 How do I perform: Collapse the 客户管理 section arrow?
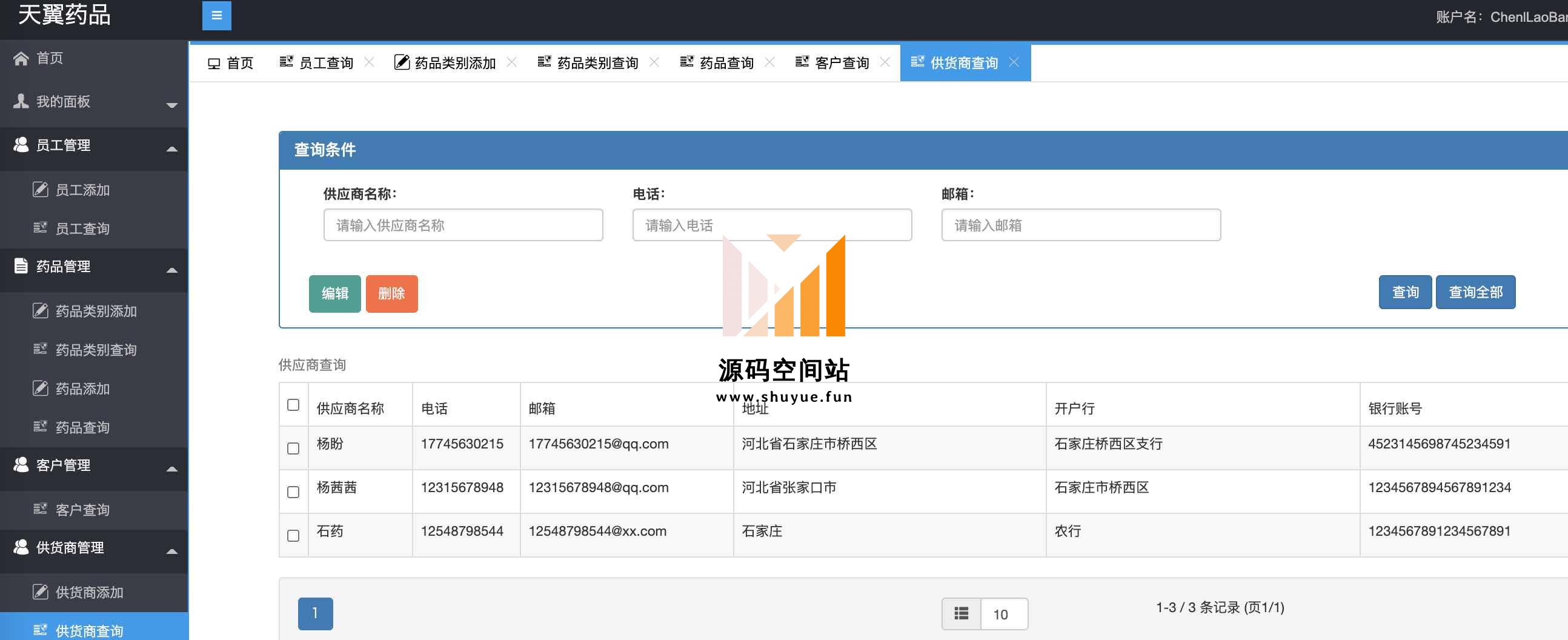coord(172,469)
